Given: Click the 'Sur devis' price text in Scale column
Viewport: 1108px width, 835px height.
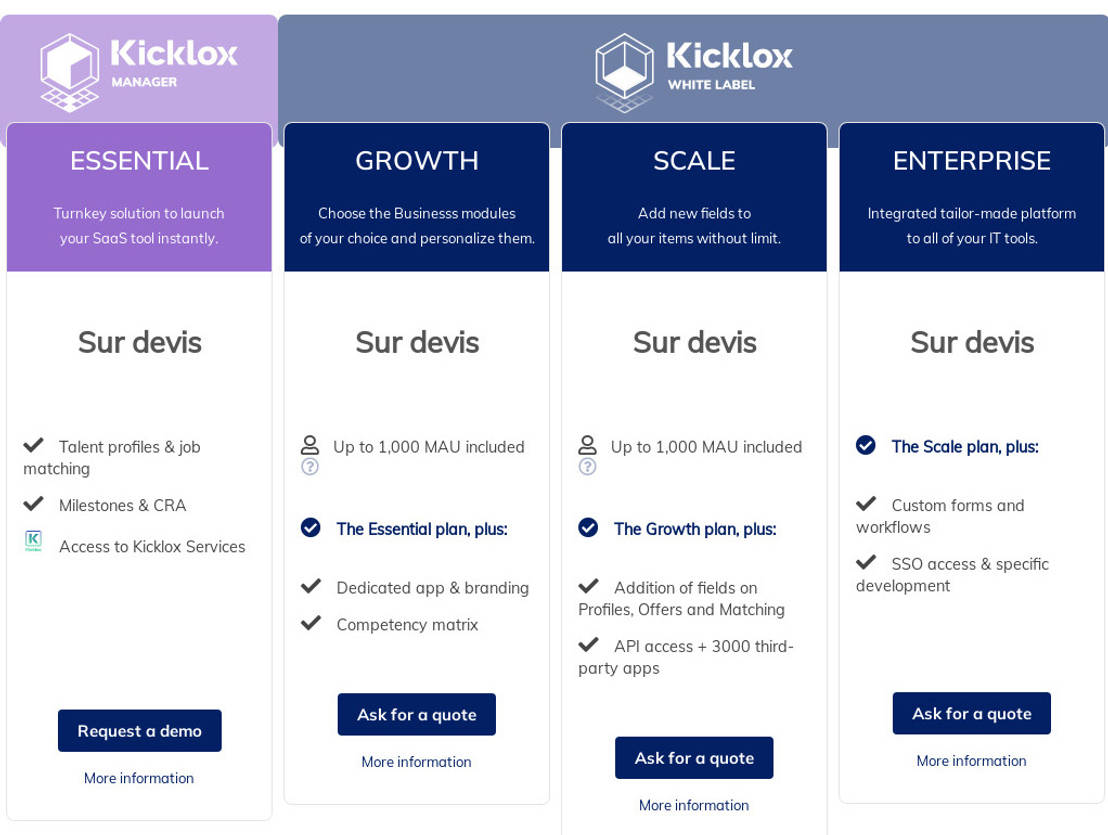Looking at the screenshot, I should (x=694, y=342).
